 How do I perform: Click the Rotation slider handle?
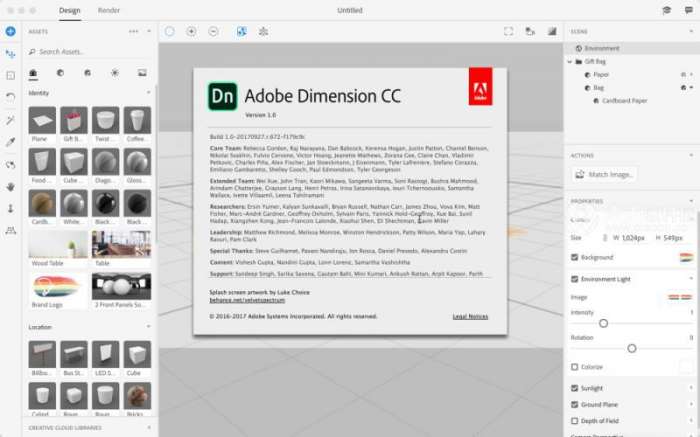[x=632, y=348]
